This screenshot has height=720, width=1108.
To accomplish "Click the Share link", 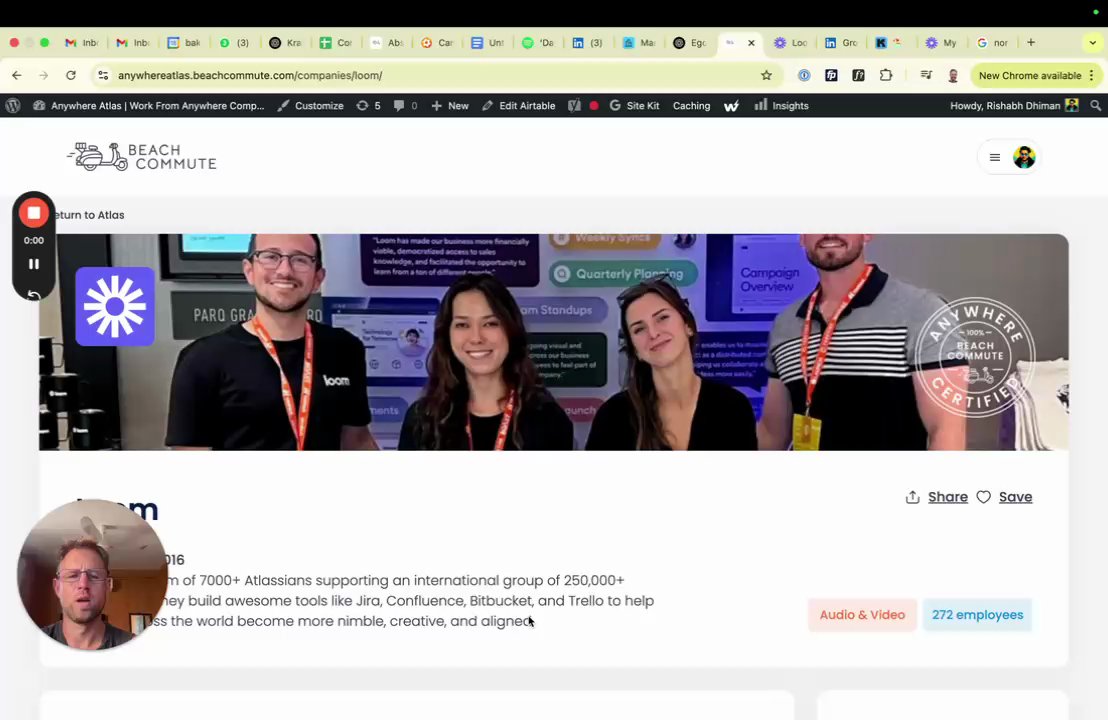I will 948,497.
